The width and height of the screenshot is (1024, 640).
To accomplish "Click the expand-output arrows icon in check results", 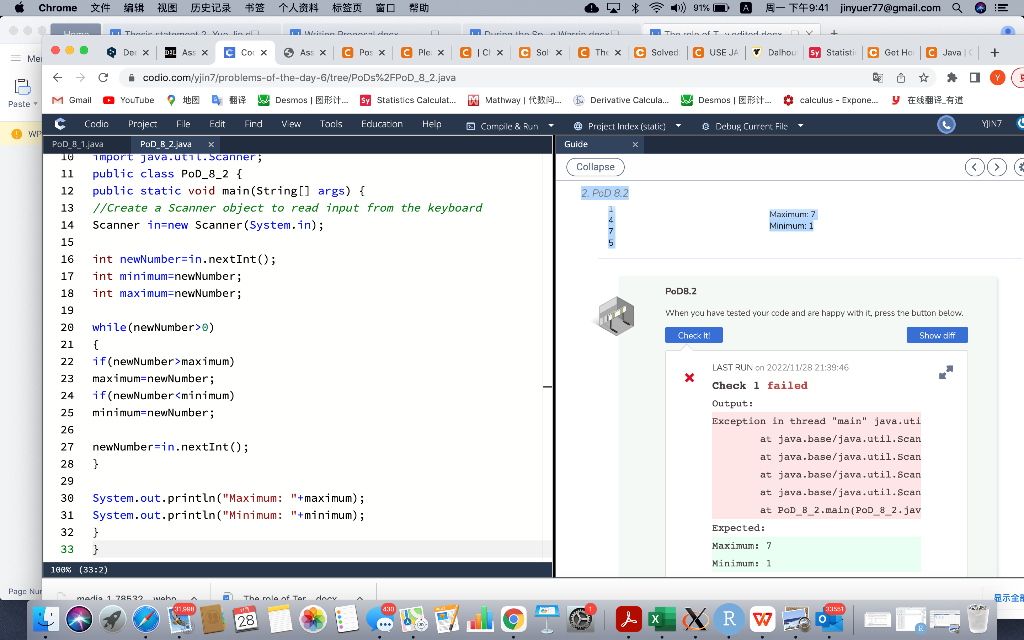I will [944, 372].
